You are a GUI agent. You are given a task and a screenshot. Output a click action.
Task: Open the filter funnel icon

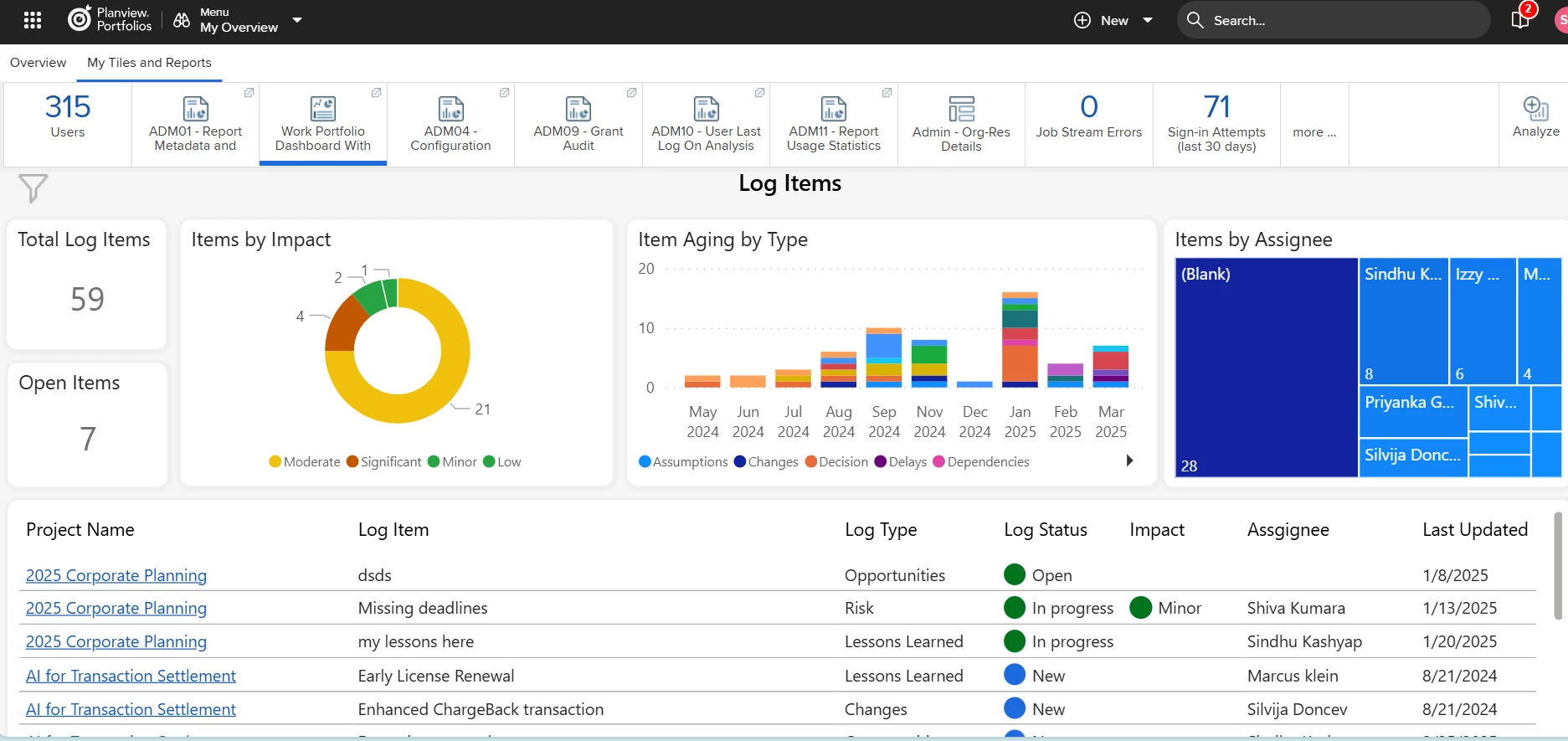tap(33, 188)
